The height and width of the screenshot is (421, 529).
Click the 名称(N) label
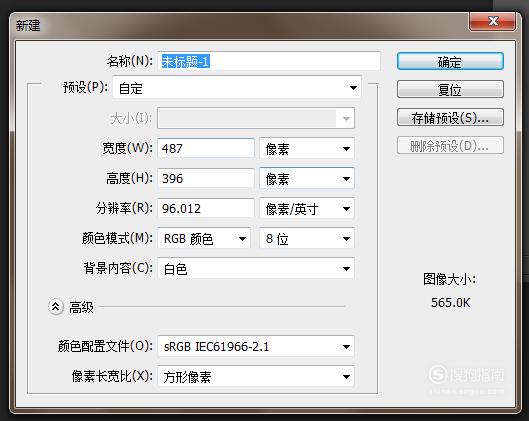pos(130,61)
